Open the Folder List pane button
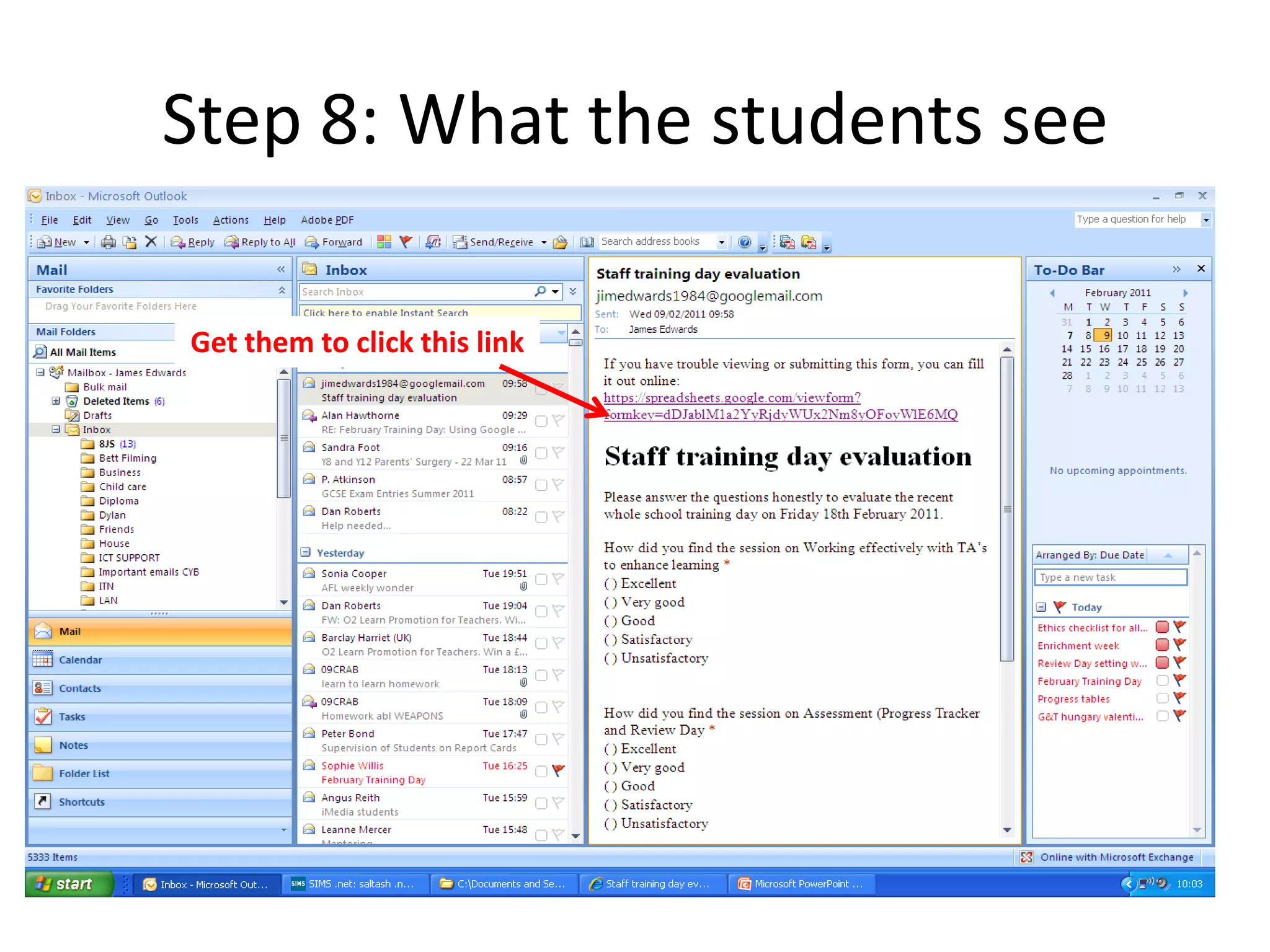Screen dimensions: 1270x952 pyautogui.click(x=159, y=773)
